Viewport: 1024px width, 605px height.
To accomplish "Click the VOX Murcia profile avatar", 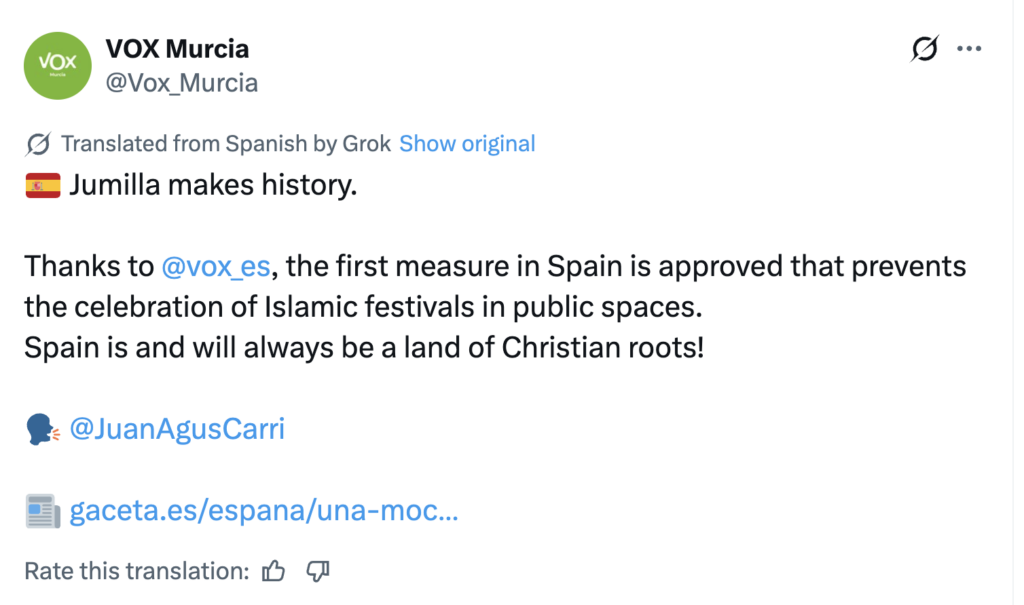I will (58, 65).
